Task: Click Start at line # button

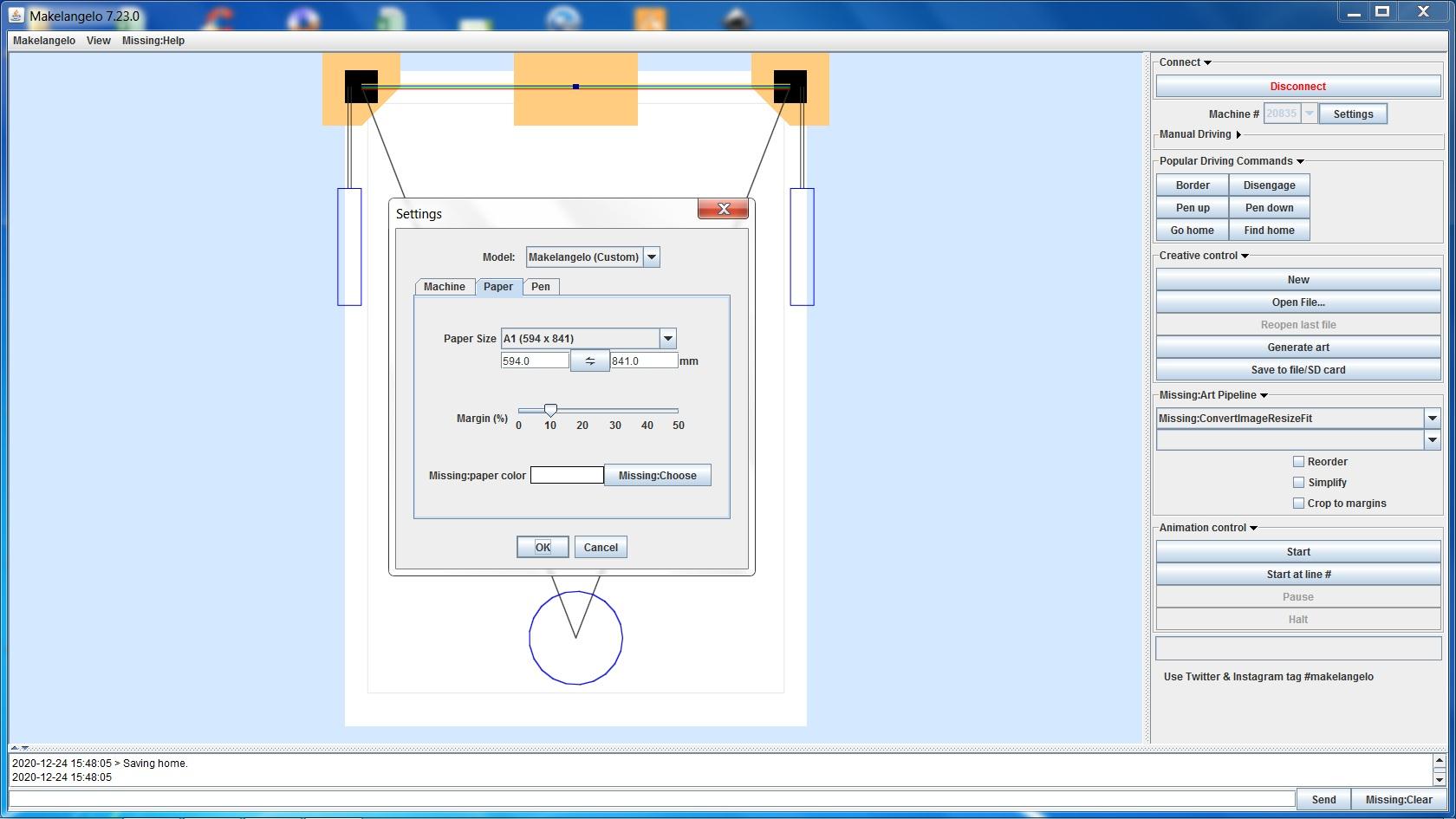Action: pos(1298,575)
